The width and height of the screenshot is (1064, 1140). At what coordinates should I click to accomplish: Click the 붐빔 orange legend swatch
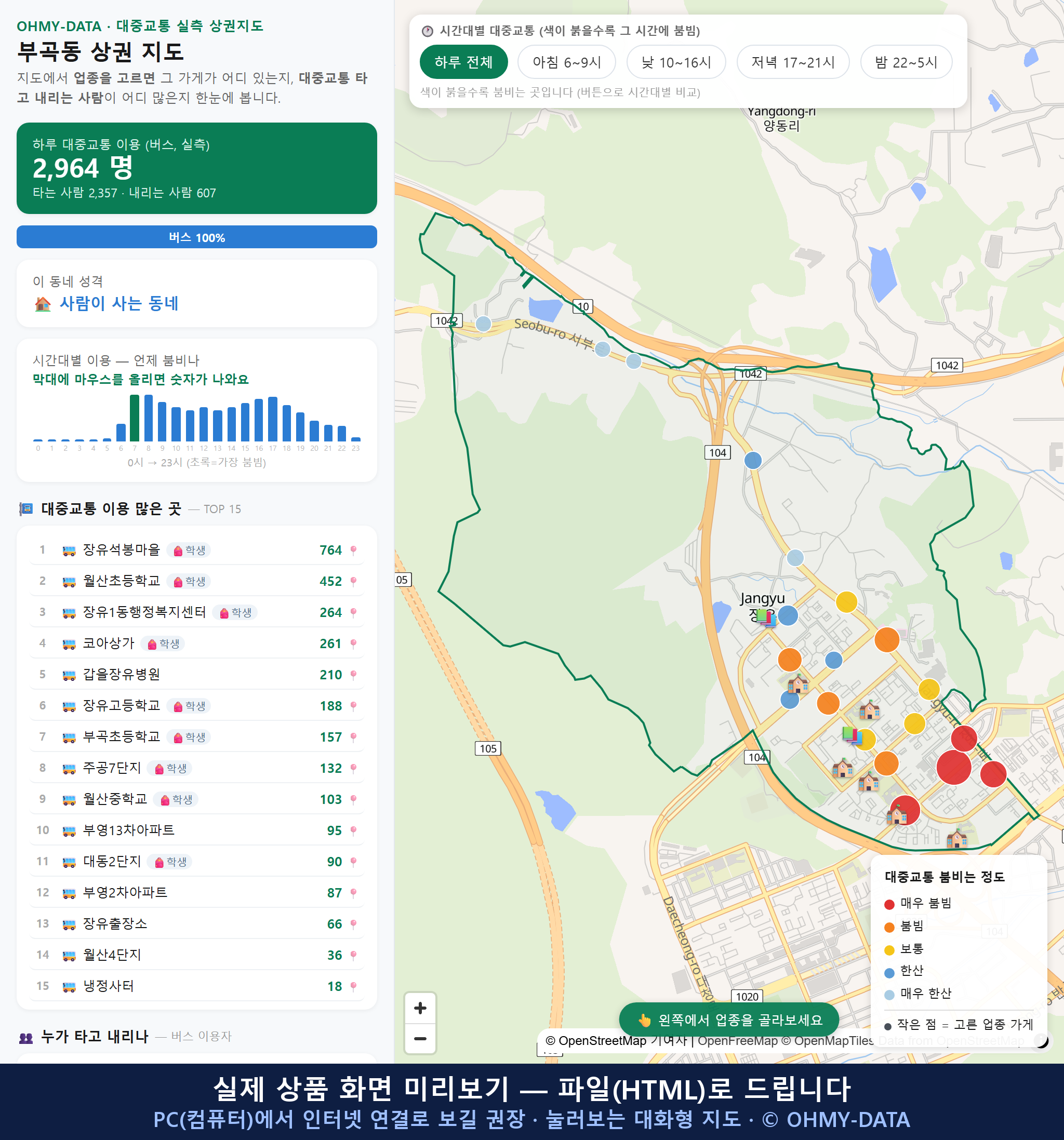click(889, 927)
